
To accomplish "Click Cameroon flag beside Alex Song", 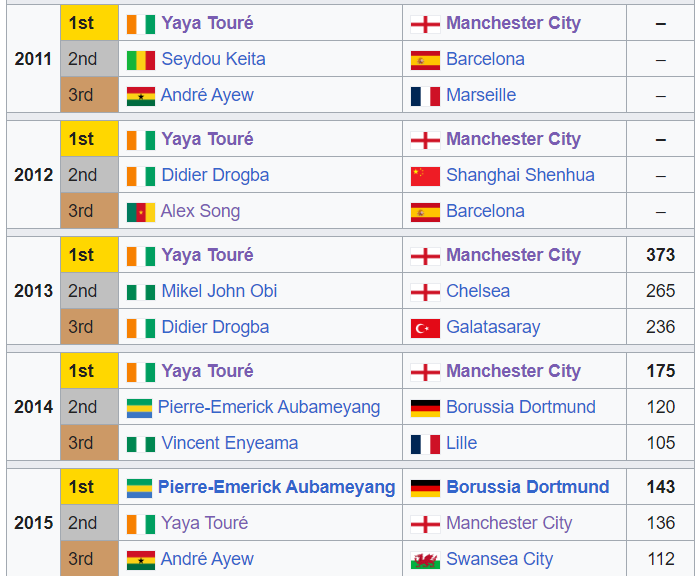I will pos(141,212).
